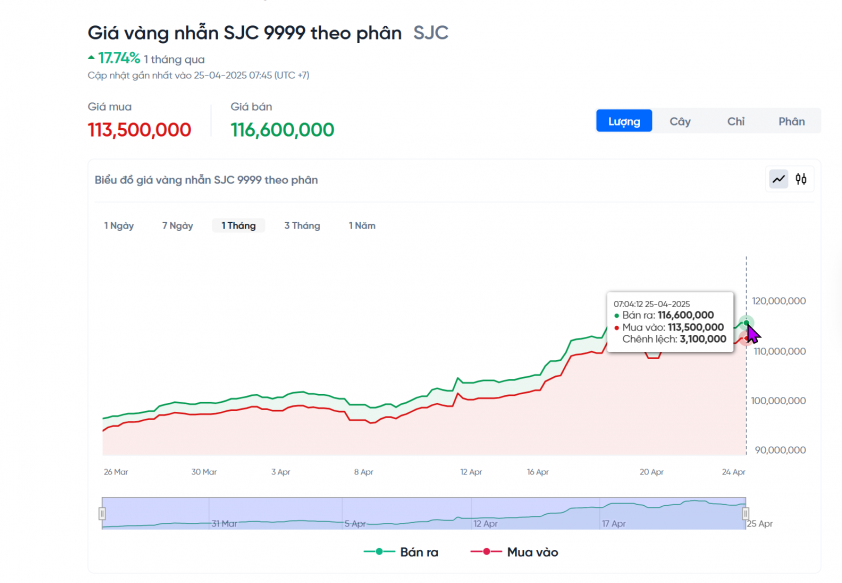The image size is (842, 583).
Task: Click the Giá bán value 116,600,000
Action: 282,130
